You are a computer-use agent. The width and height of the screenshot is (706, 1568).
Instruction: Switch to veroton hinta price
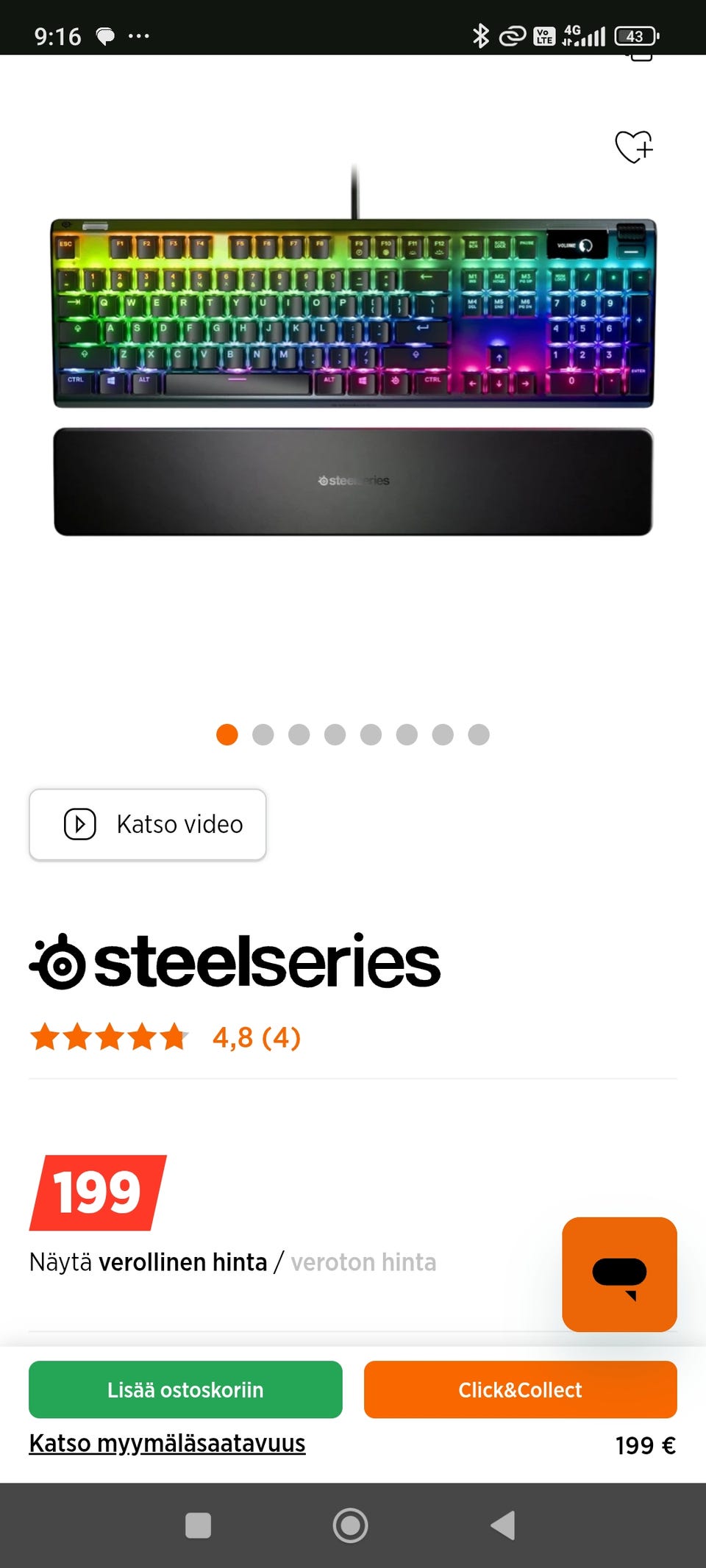[x=363, y=1262]
